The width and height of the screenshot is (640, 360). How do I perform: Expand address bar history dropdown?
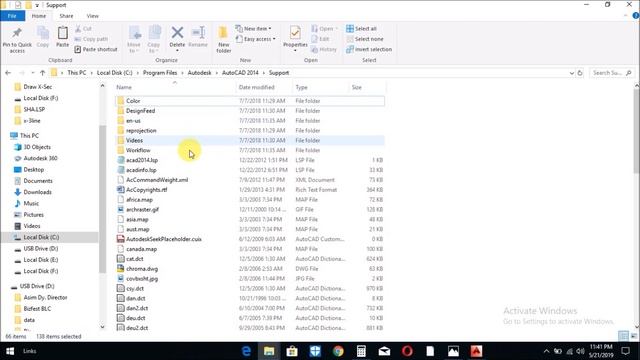coord(571,73)
